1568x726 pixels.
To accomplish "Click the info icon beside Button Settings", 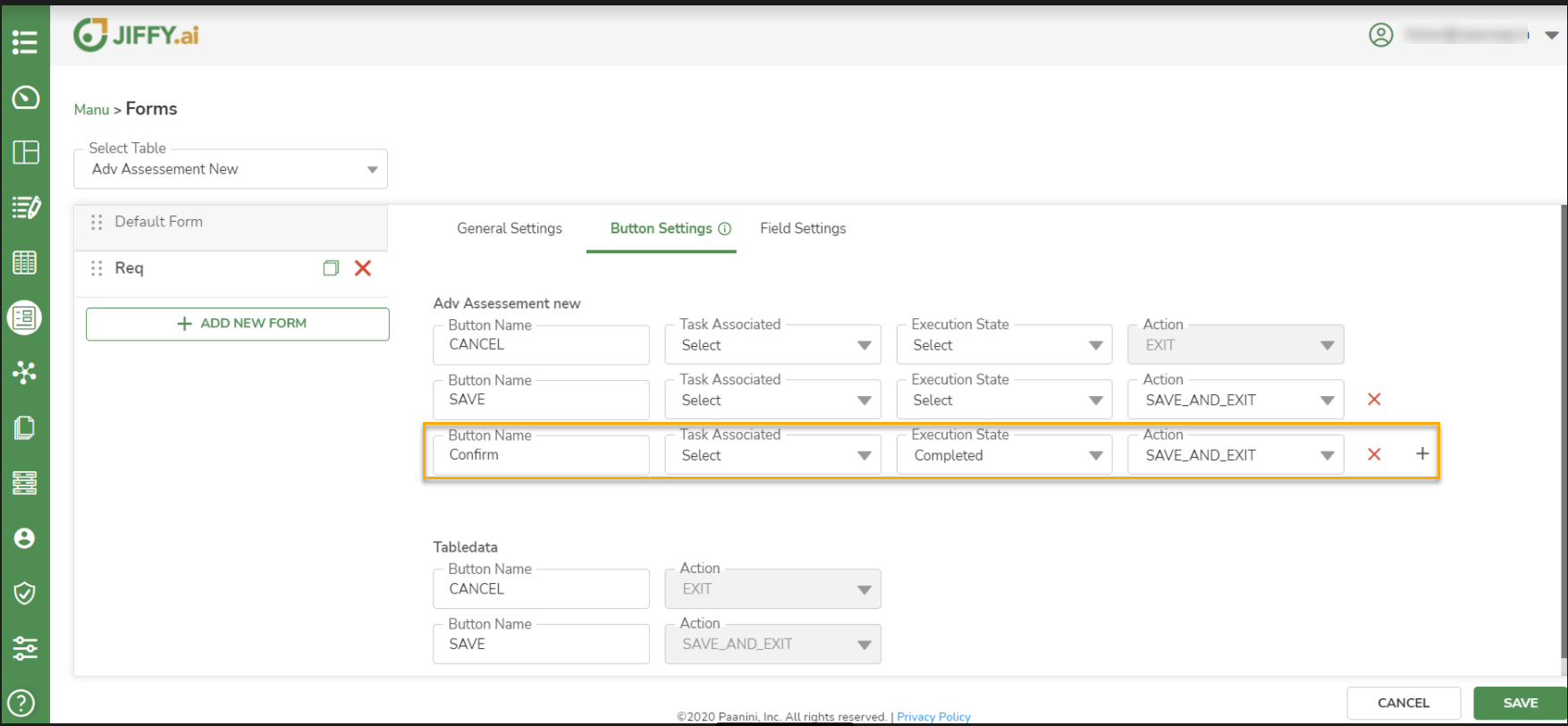I will click(x=725, y=229).
